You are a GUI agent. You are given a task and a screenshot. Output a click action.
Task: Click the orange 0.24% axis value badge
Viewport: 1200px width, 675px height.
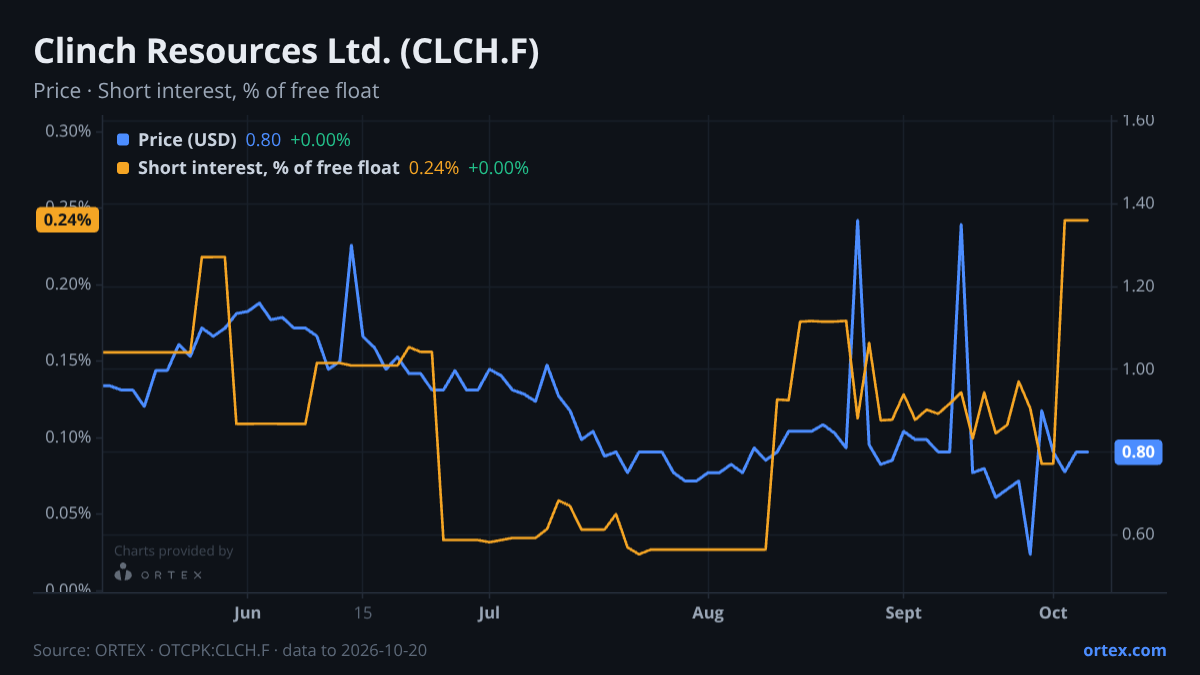tap(67, 220)
